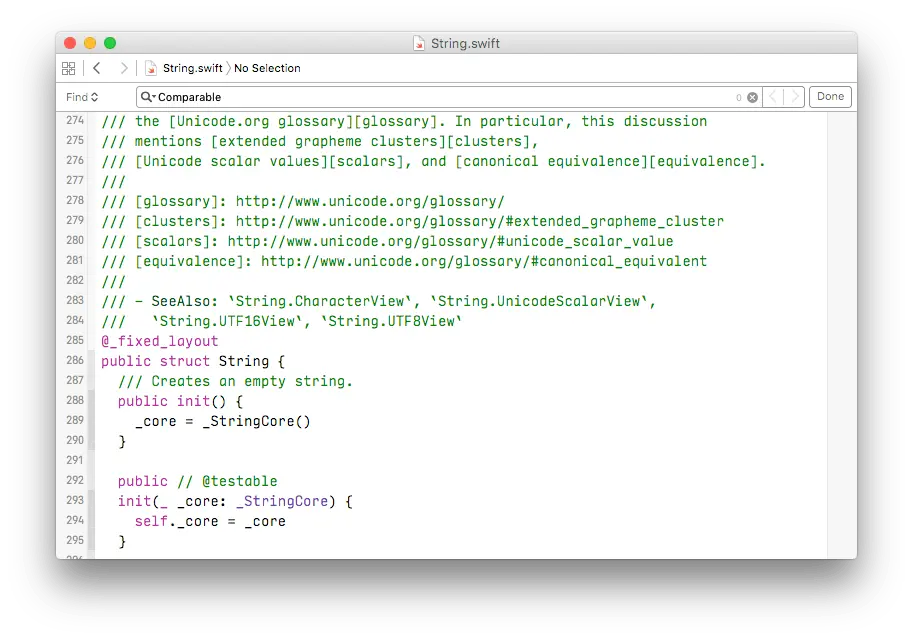This screenshot has height=639, width=913.
Task: Click the unicode_scalar_value URL on line 280
Action: click(x=450, y=241)
